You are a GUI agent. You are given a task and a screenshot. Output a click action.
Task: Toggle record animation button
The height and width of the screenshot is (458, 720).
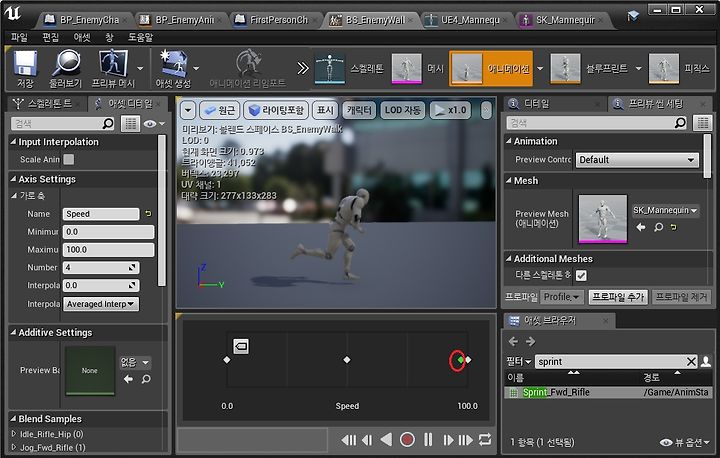[407, 440]
